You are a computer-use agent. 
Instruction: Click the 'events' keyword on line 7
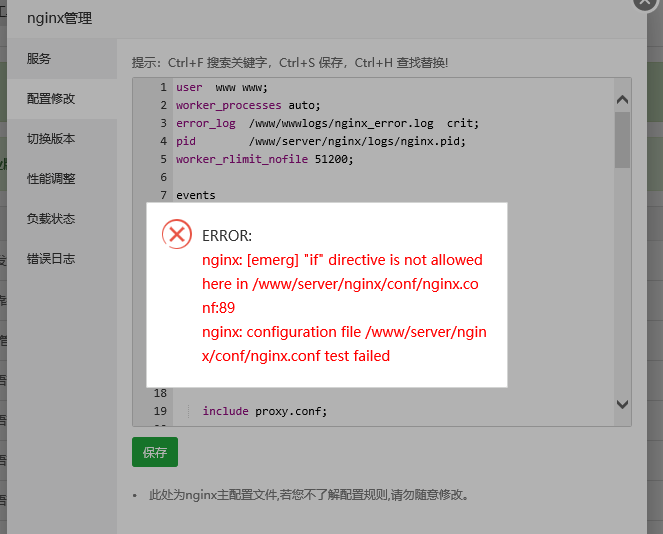pos(196,195)
